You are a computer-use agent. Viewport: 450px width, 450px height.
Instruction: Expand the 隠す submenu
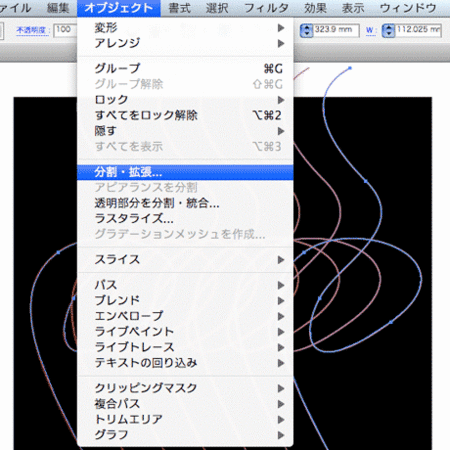coord(185,131)
